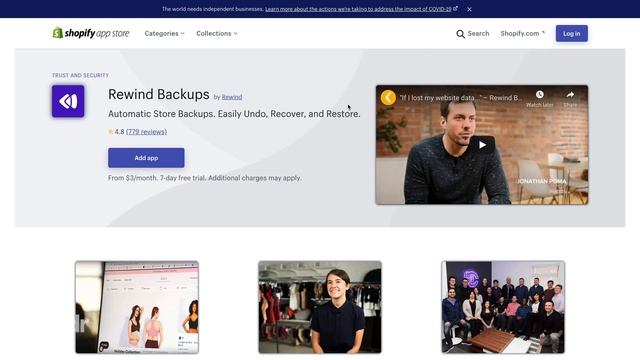Click the Add app button
Screen dimensions: 640x360
tap(146, 158)
